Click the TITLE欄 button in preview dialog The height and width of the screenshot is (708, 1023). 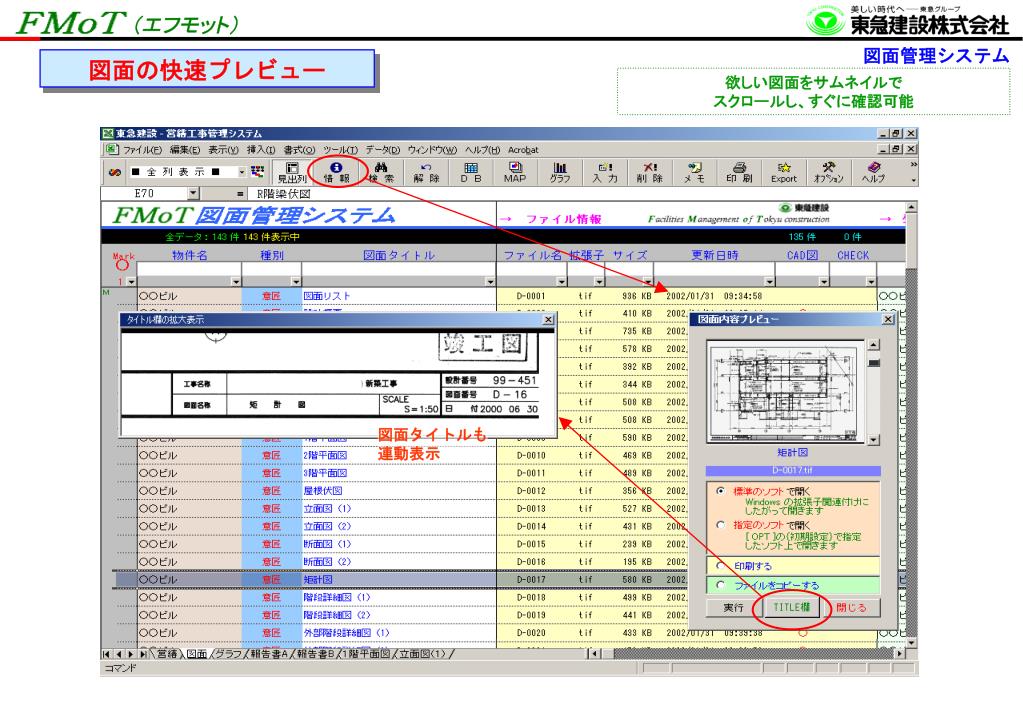pos(791,608)
